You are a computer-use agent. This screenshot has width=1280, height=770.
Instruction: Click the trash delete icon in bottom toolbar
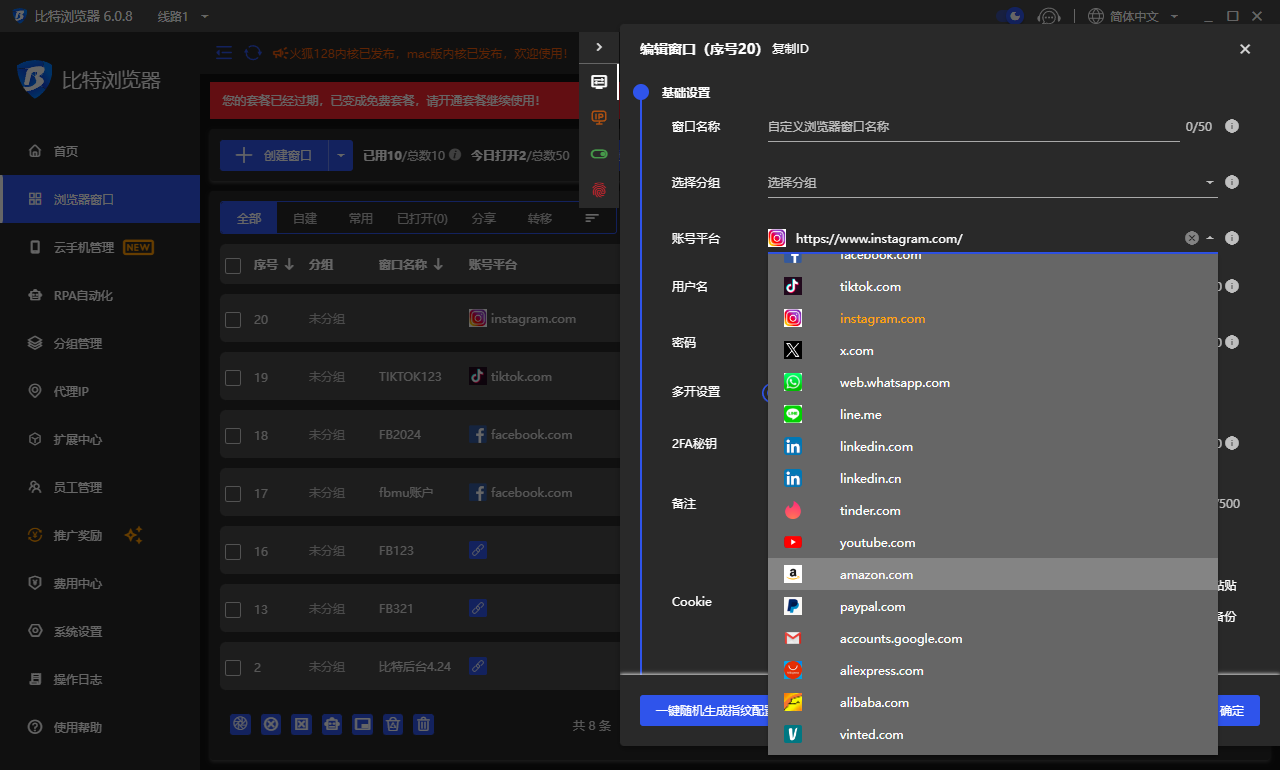[x=424, y=725]
